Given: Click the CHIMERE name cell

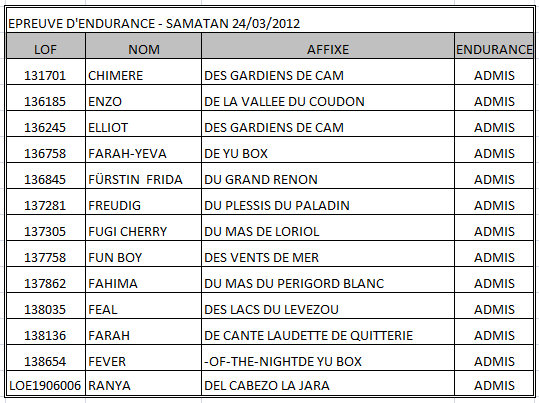Looking at the screenshot, I should click(x=144, y=72).
